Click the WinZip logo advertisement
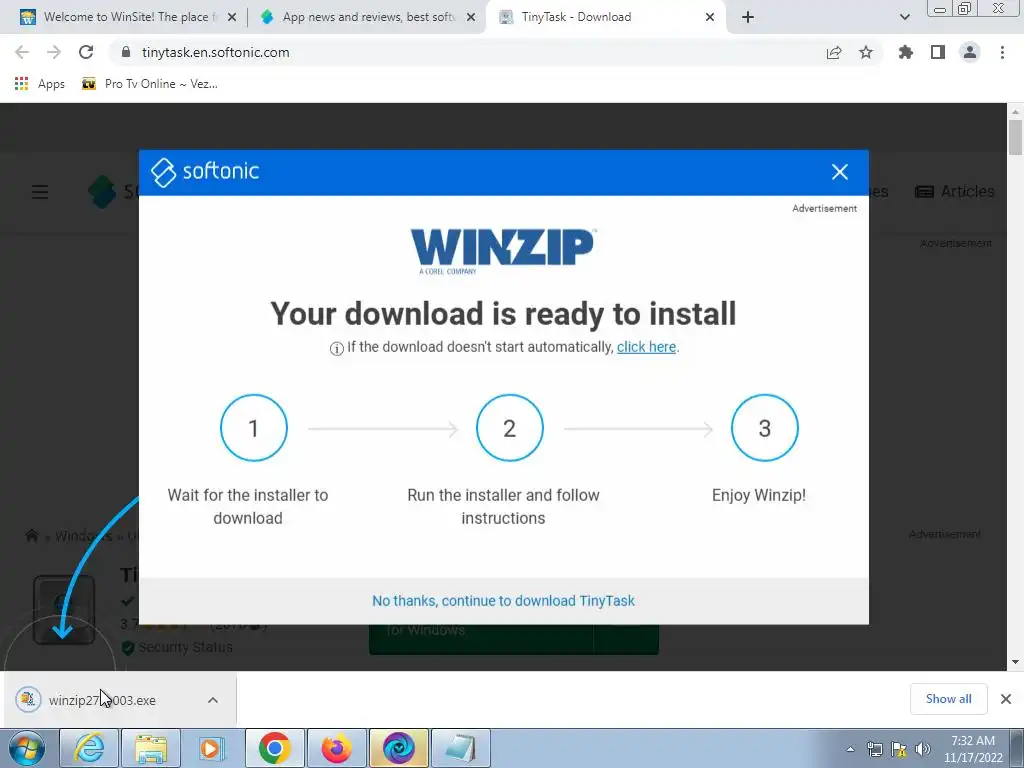The width and height of the screenshot is (1024, 768). [503, 251]
